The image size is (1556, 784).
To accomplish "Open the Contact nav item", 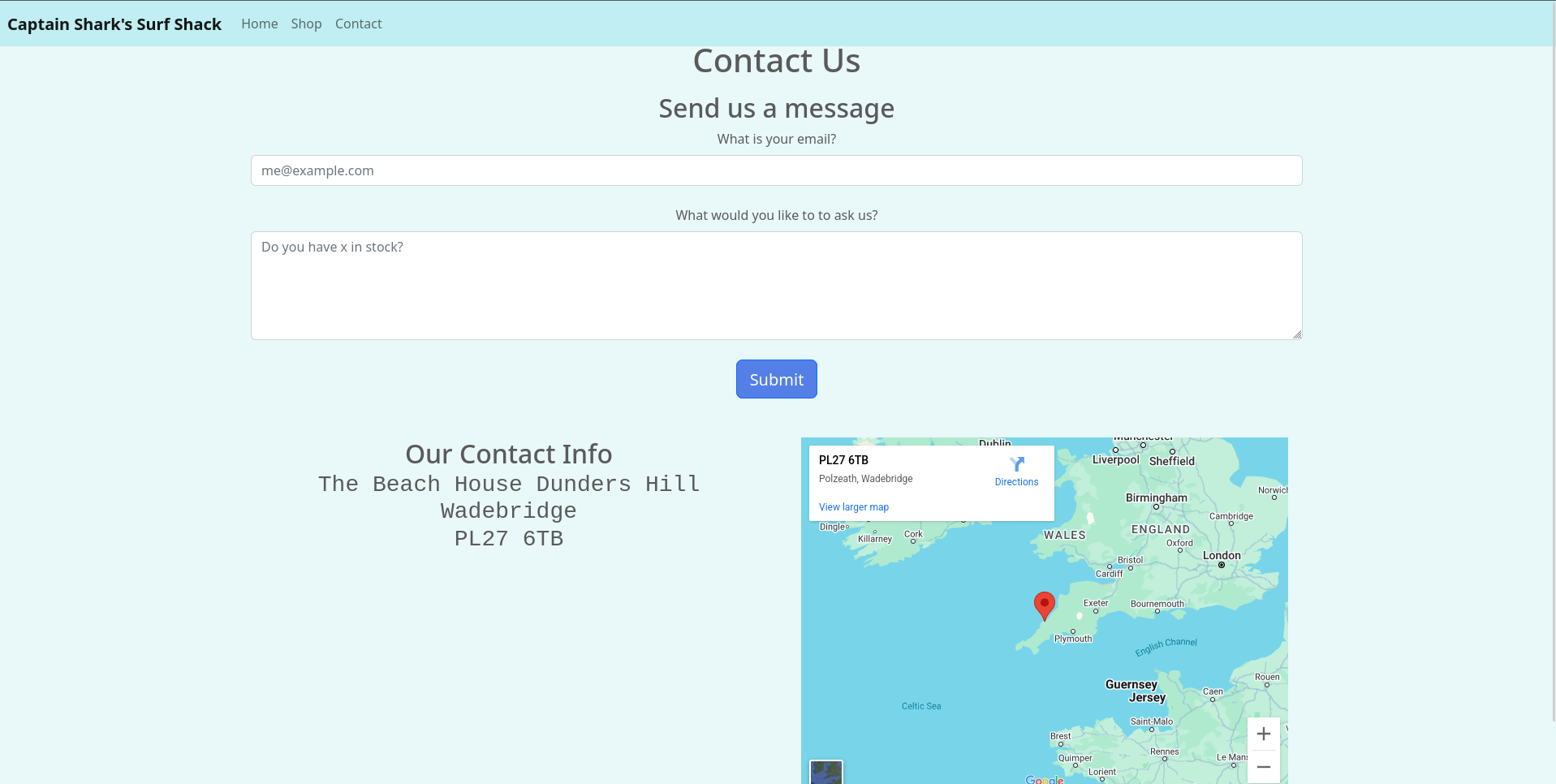I will point(358,24).
